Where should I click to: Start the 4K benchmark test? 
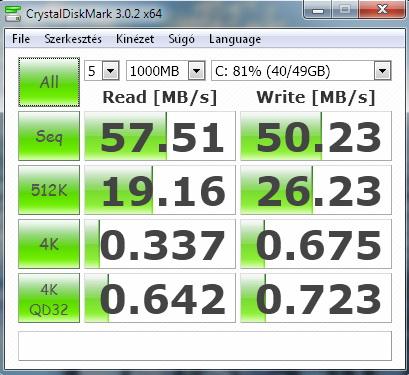49,244
